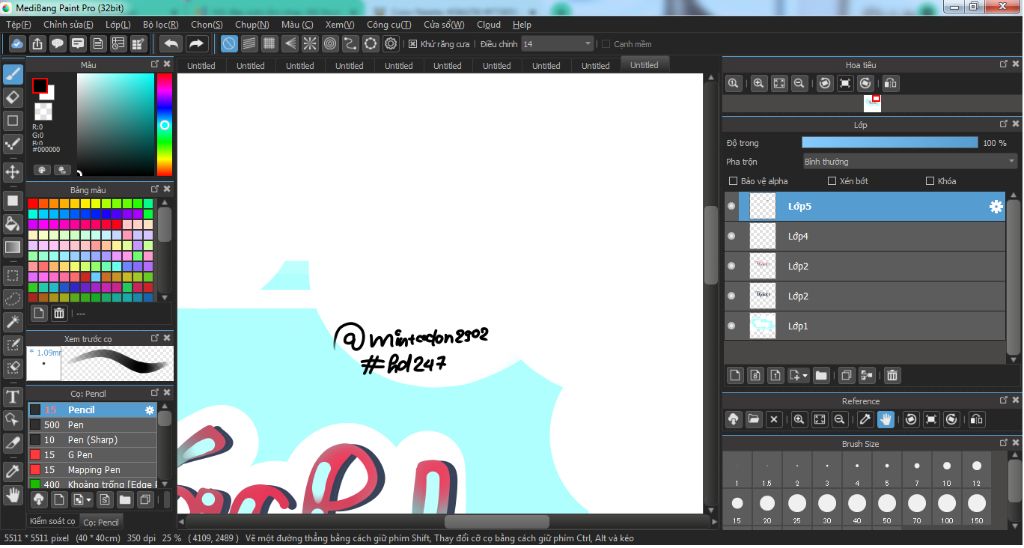The image size is (1024, 548).
Task: Choose brush size 100 preset
Action: coord(946,508)
